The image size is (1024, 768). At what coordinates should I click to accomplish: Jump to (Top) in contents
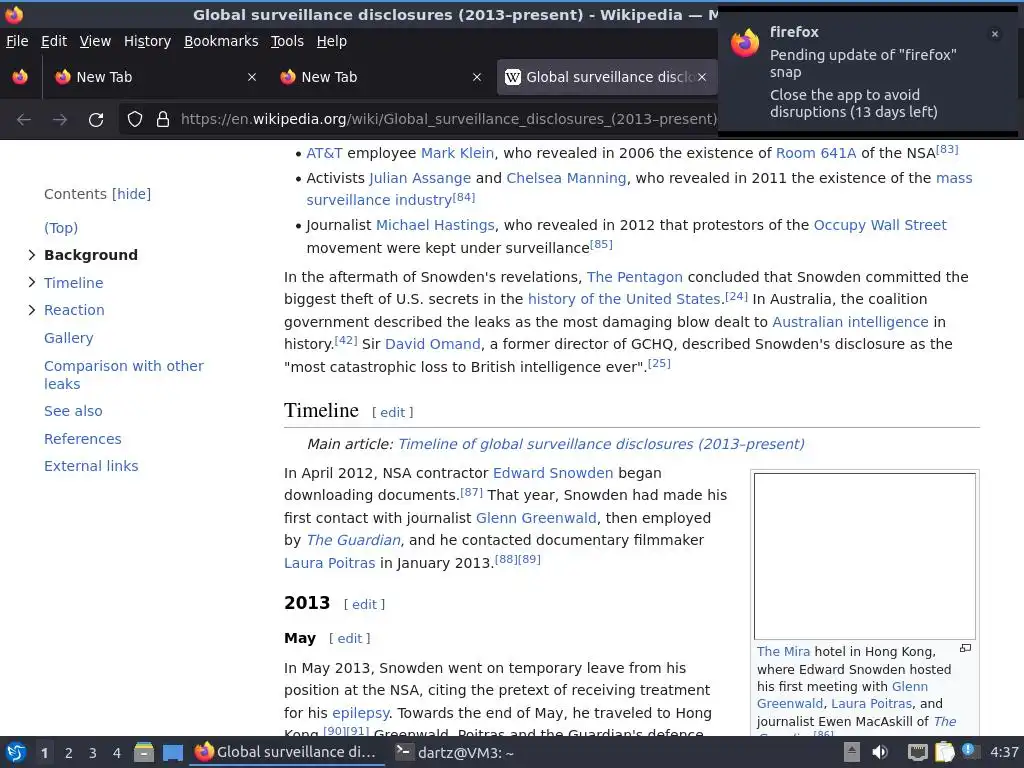tap(61, 228)
